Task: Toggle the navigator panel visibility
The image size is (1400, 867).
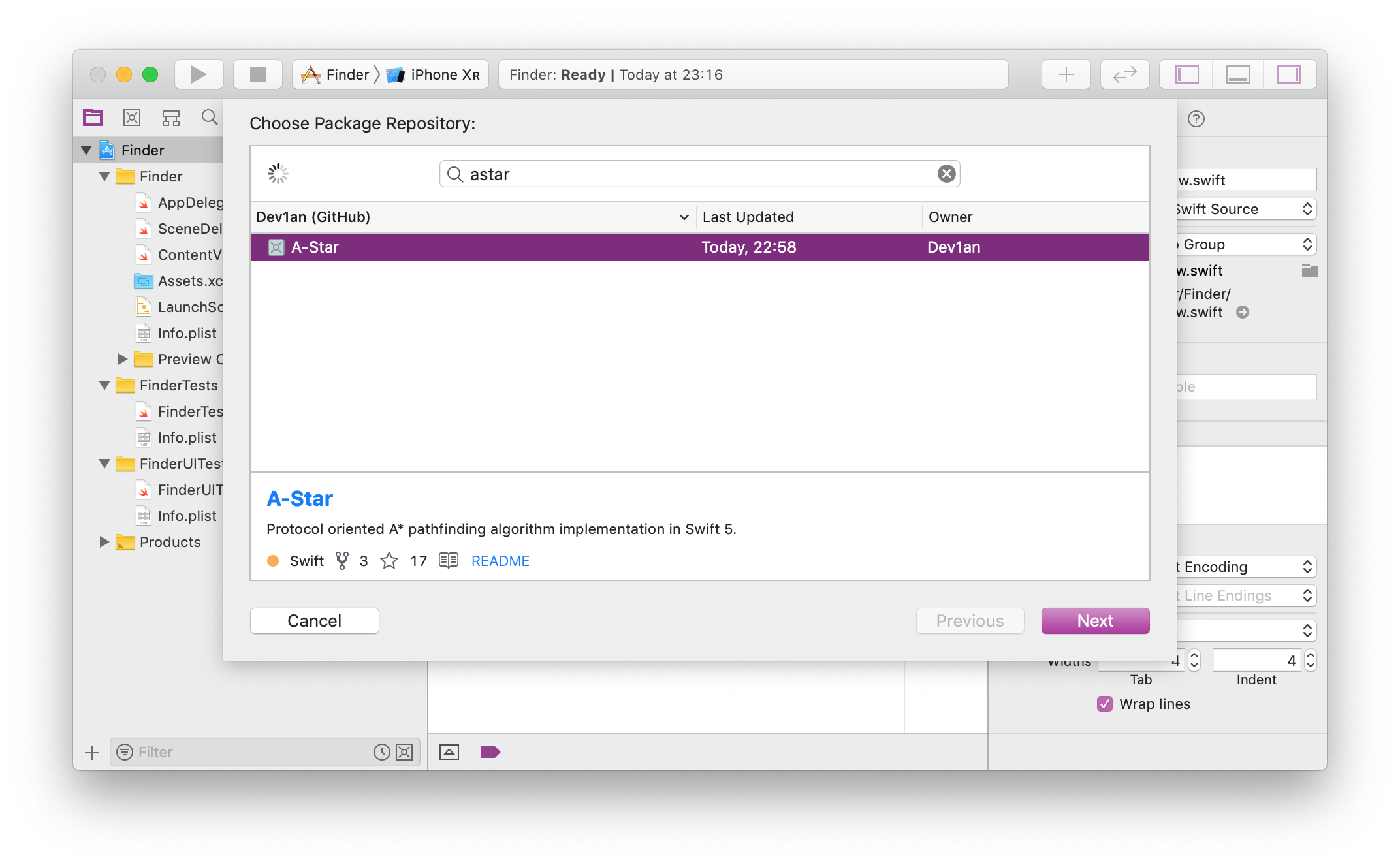Action: 1186,74
